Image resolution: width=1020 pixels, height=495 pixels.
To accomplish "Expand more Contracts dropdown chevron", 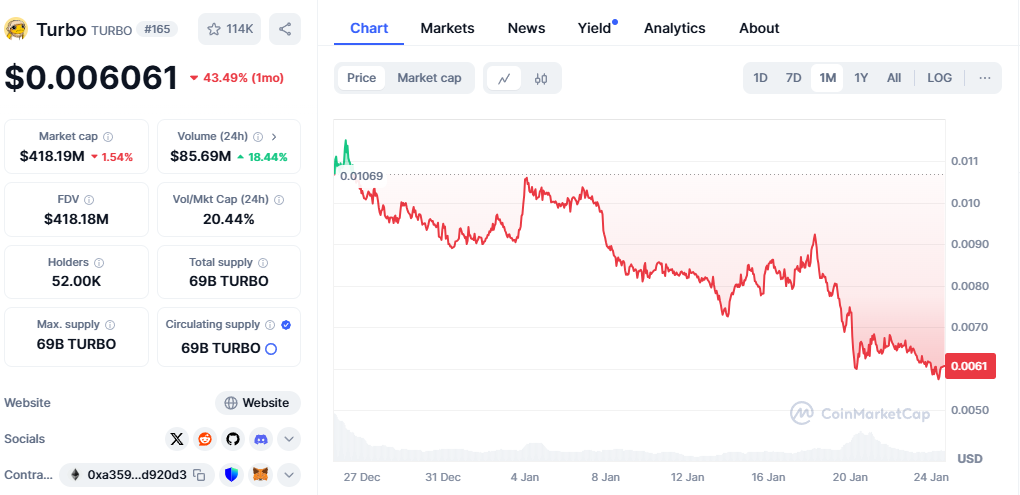I will tap(289, 475).
